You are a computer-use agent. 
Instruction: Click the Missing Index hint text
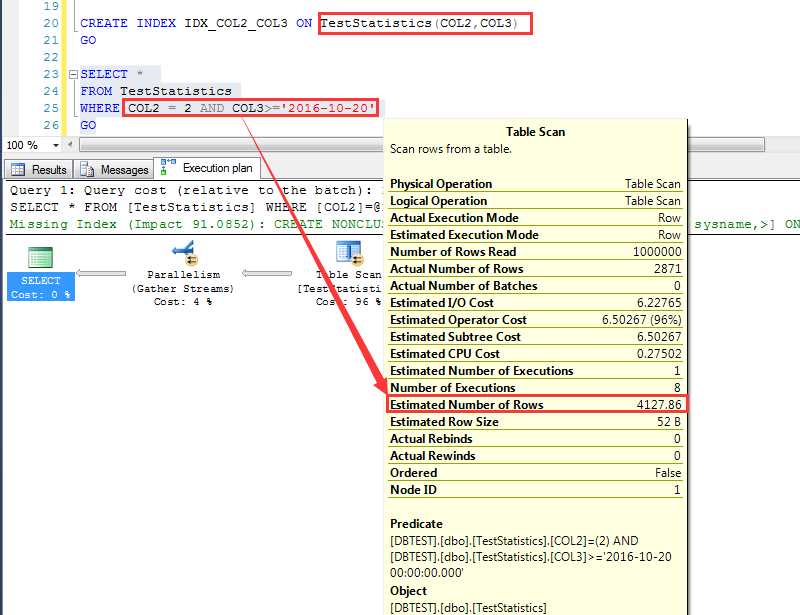[196, 224]
